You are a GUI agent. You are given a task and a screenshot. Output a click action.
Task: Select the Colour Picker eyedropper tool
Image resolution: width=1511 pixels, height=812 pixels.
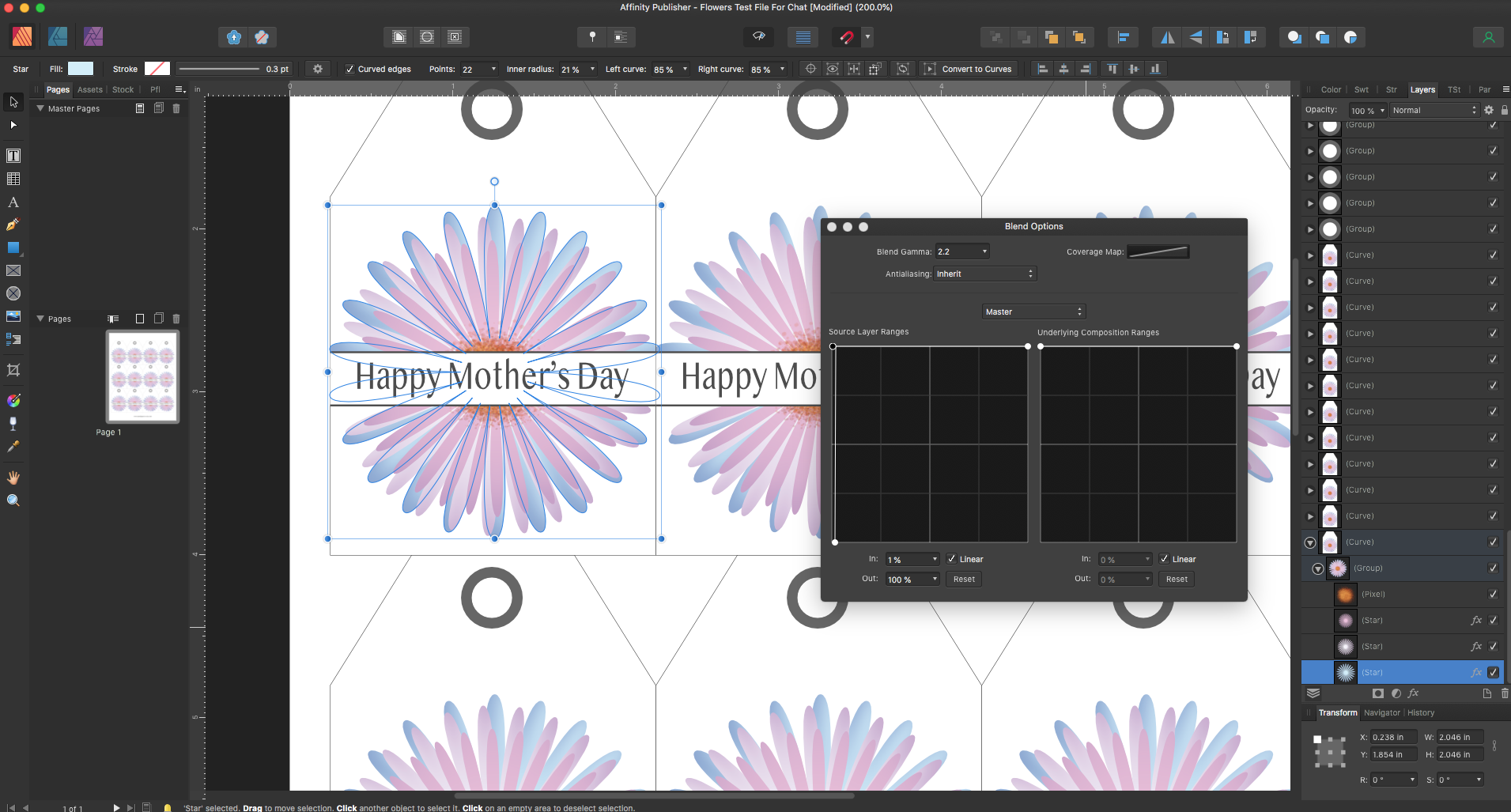click(13, 447)
